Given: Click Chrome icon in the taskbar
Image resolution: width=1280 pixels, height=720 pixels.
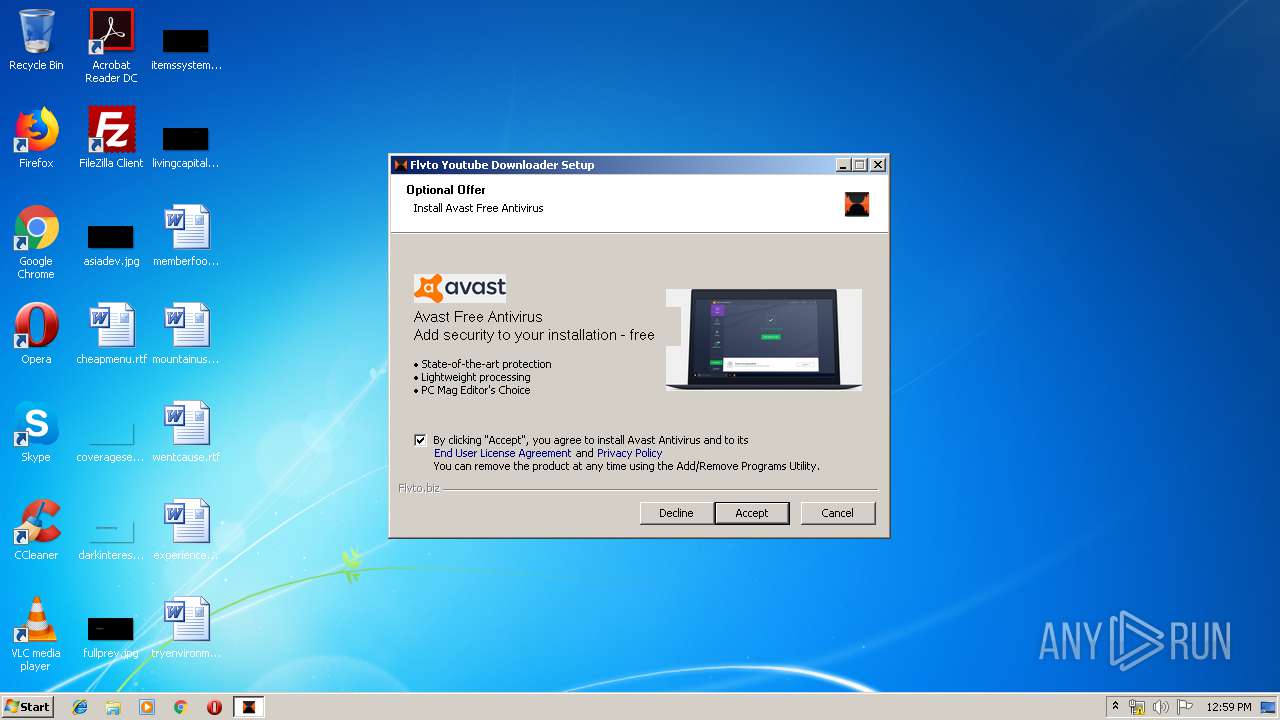Looking at the screenshot, I should pyautogui.click(x=180, y=707).
